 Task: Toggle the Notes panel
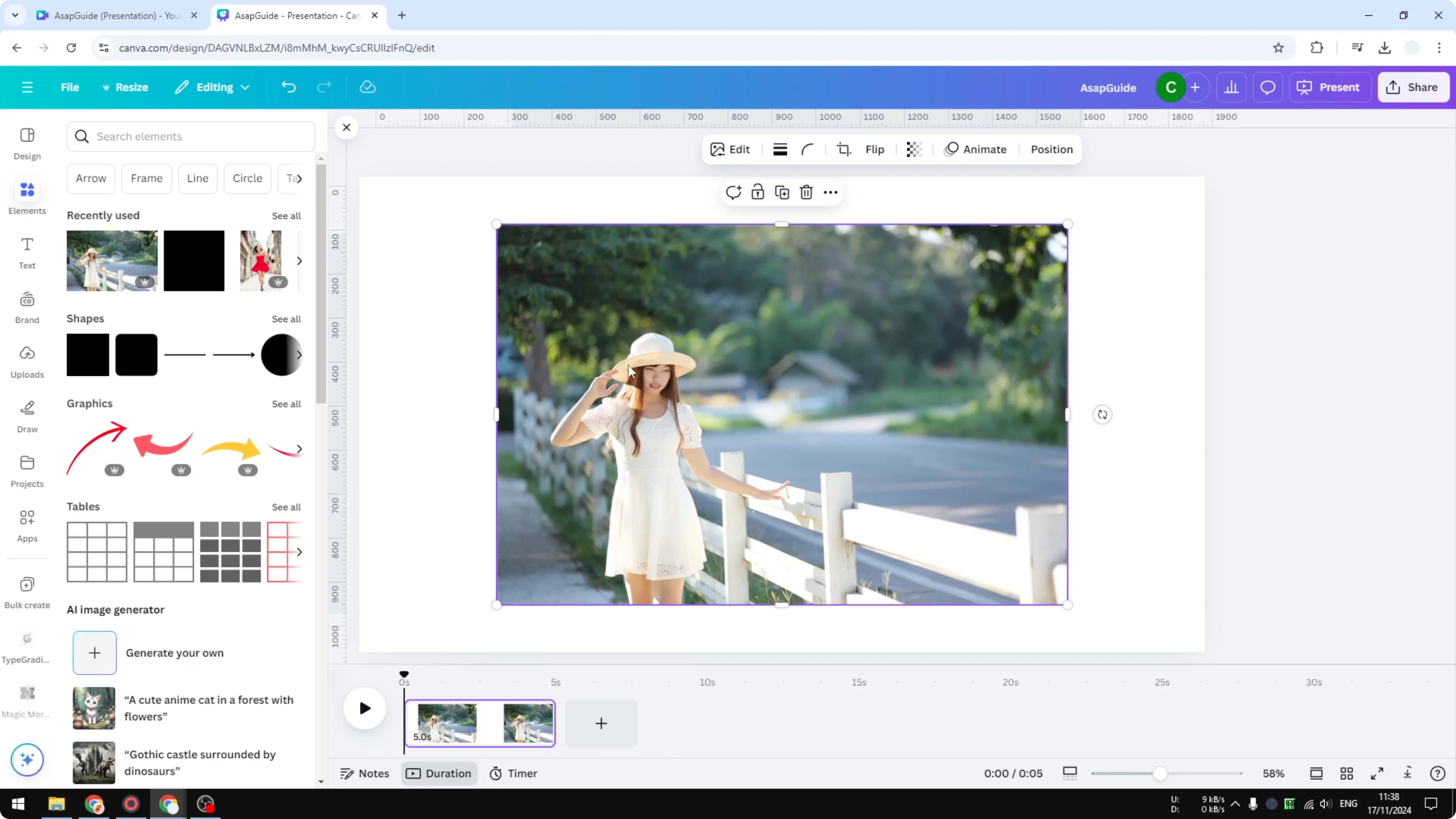click(364, 773)
